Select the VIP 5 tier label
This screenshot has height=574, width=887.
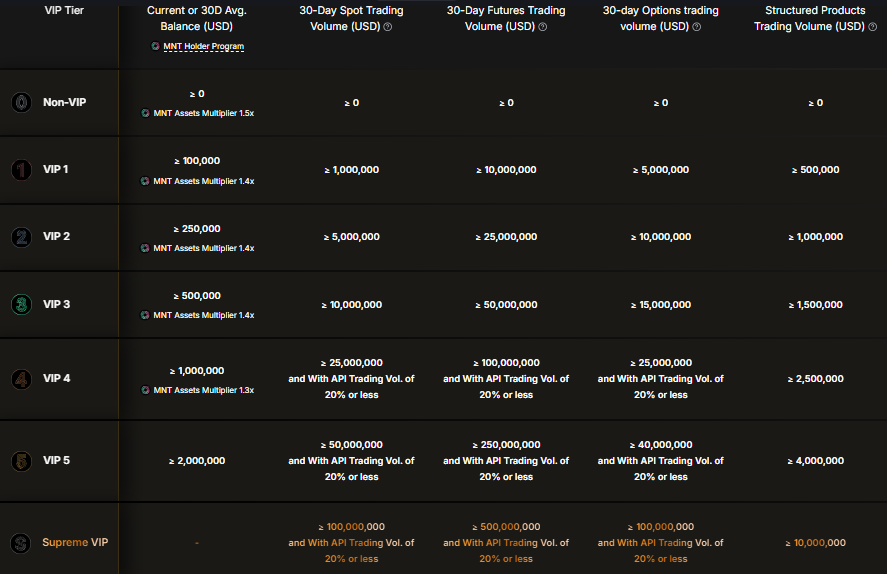(57, 460)
